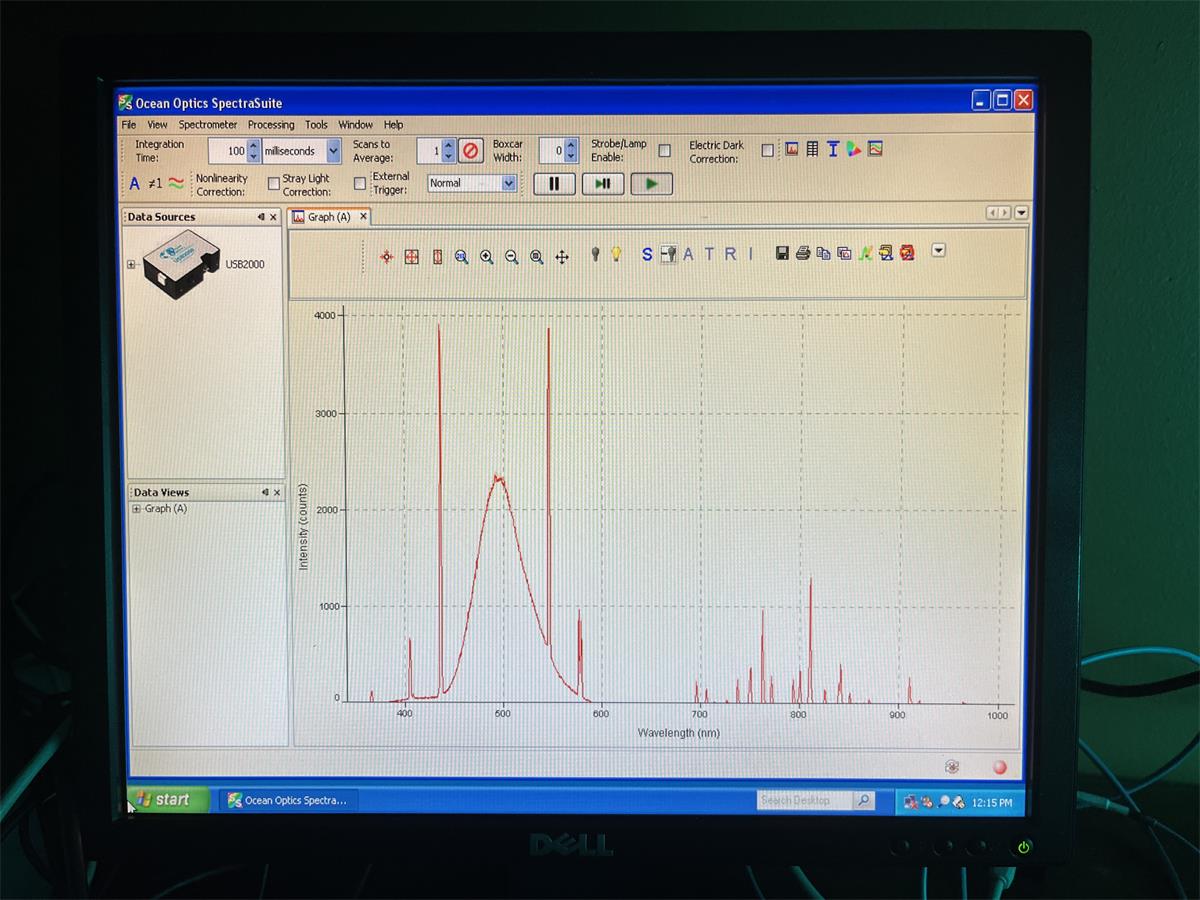
Task: Switch to Scope mode S icon
Action: click(647, 254)
